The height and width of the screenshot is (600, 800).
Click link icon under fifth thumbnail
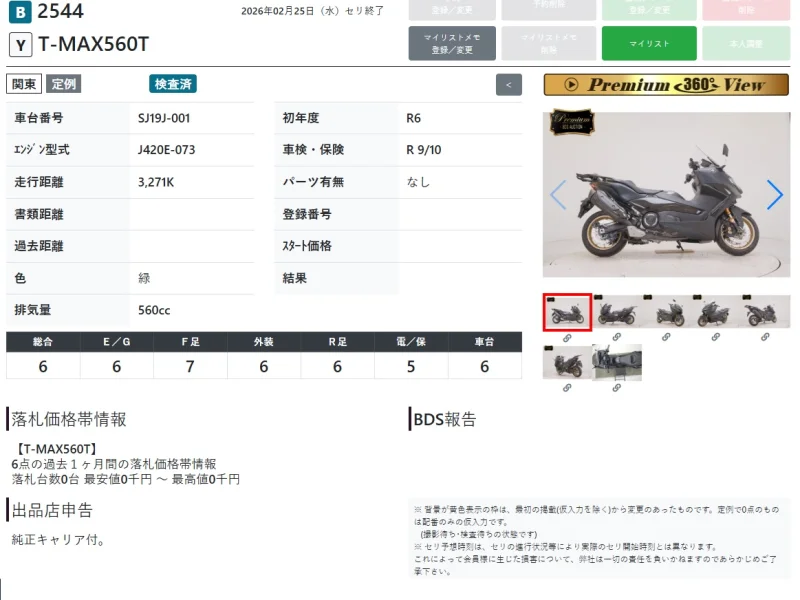click(765, 337)
